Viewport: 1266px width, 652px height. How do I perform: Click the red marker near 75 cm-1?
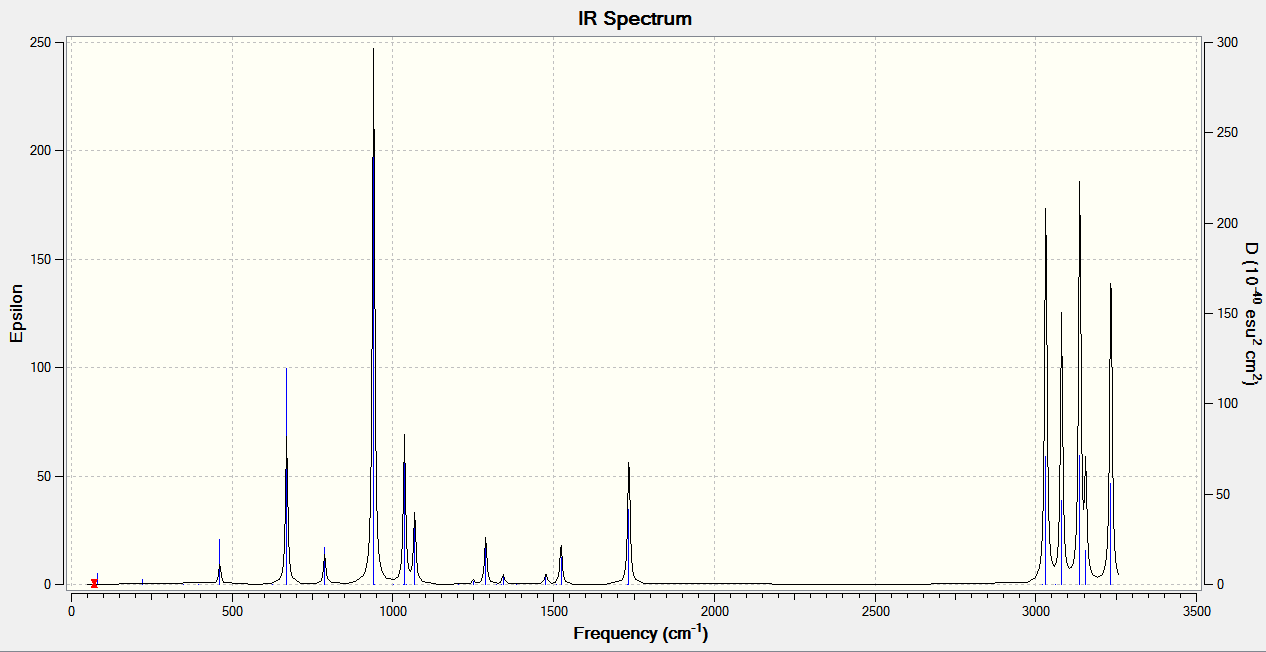coord(94,583)
